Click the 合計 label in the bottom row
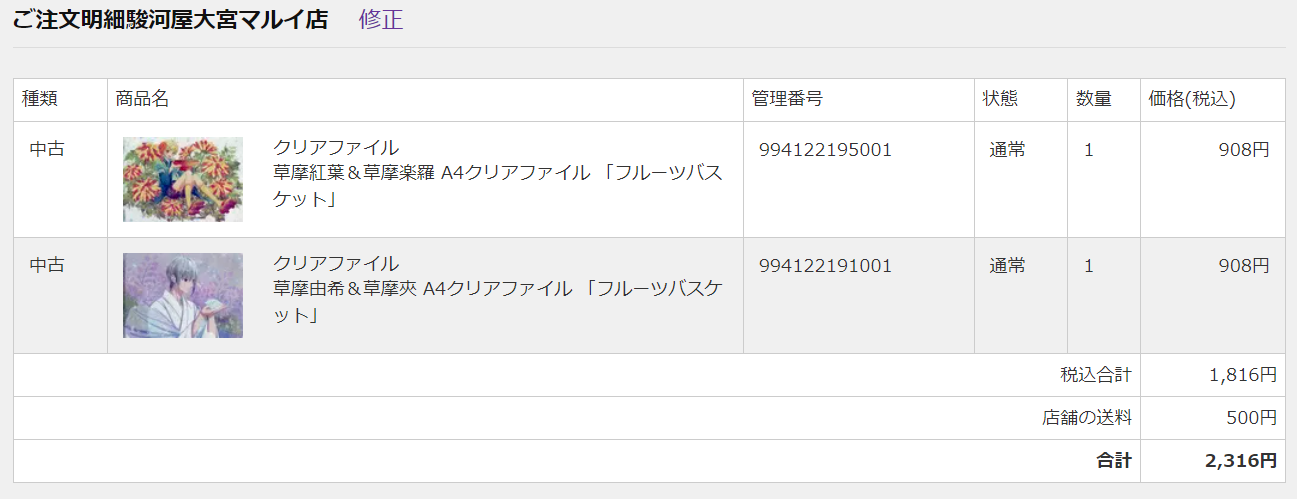 (x=1114, y=461)
